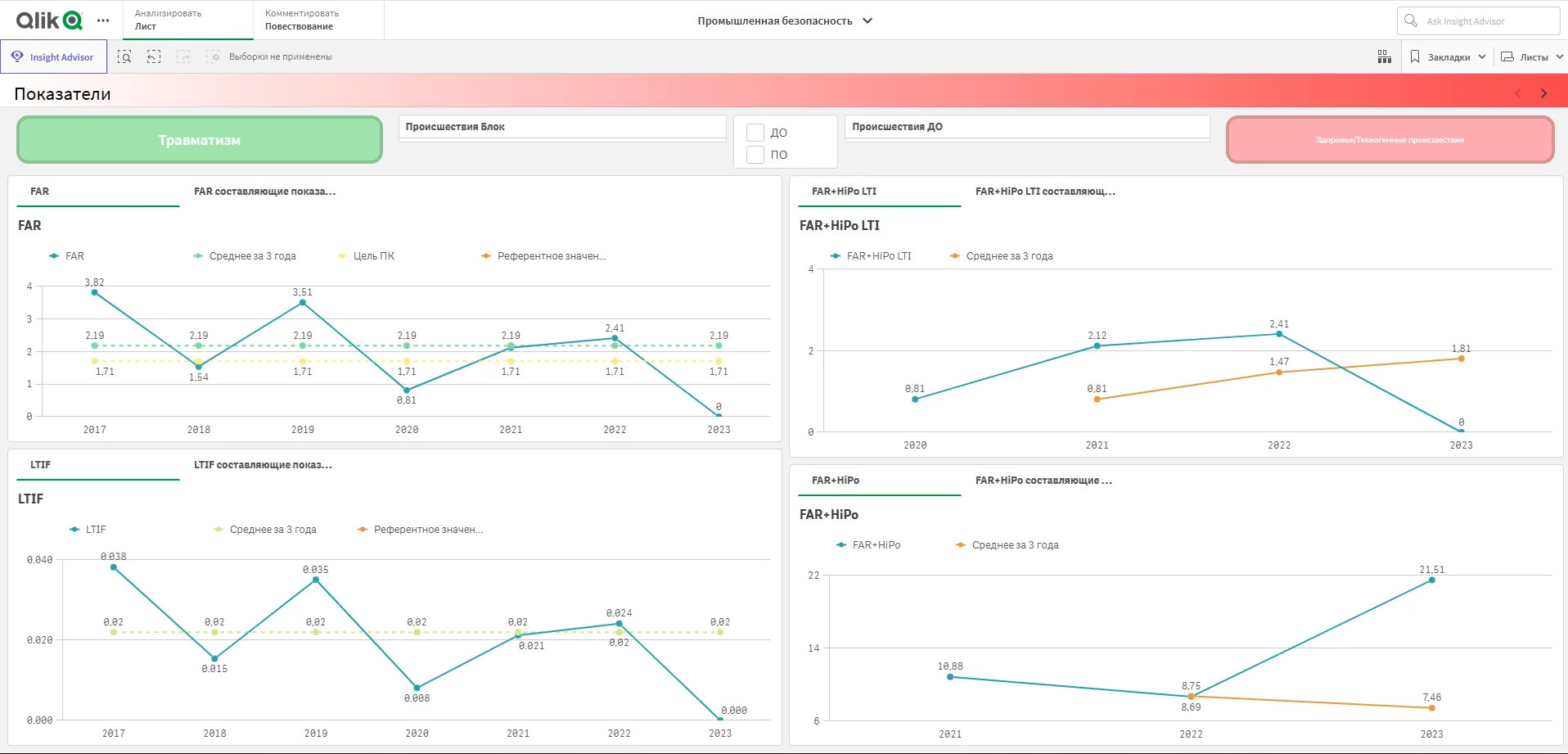Click the Ask Insight Advisor search field

coord(1478,20)
